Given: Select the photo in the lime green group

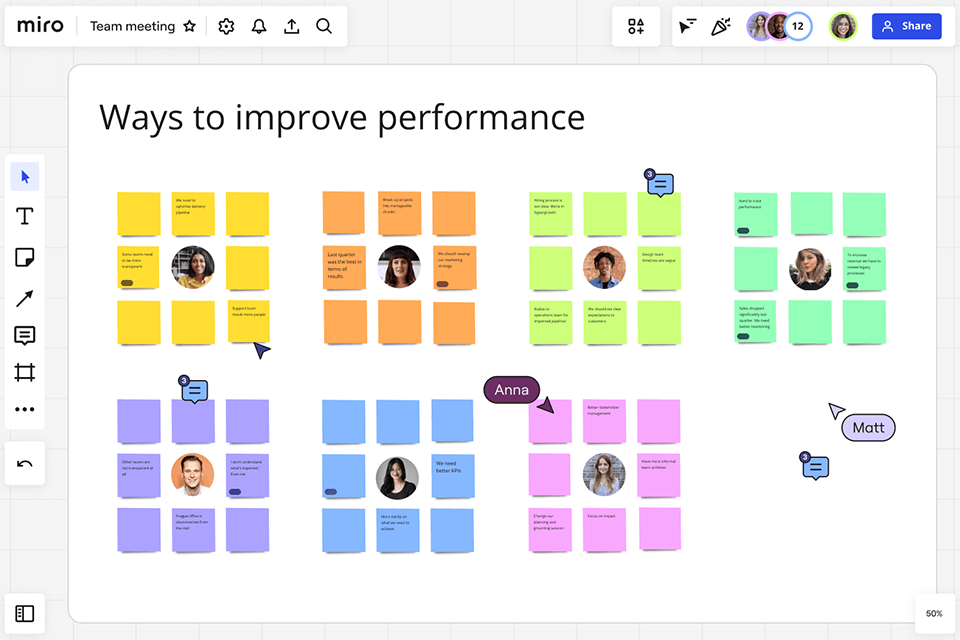Looking at the screenshot, I should (604, 268).
